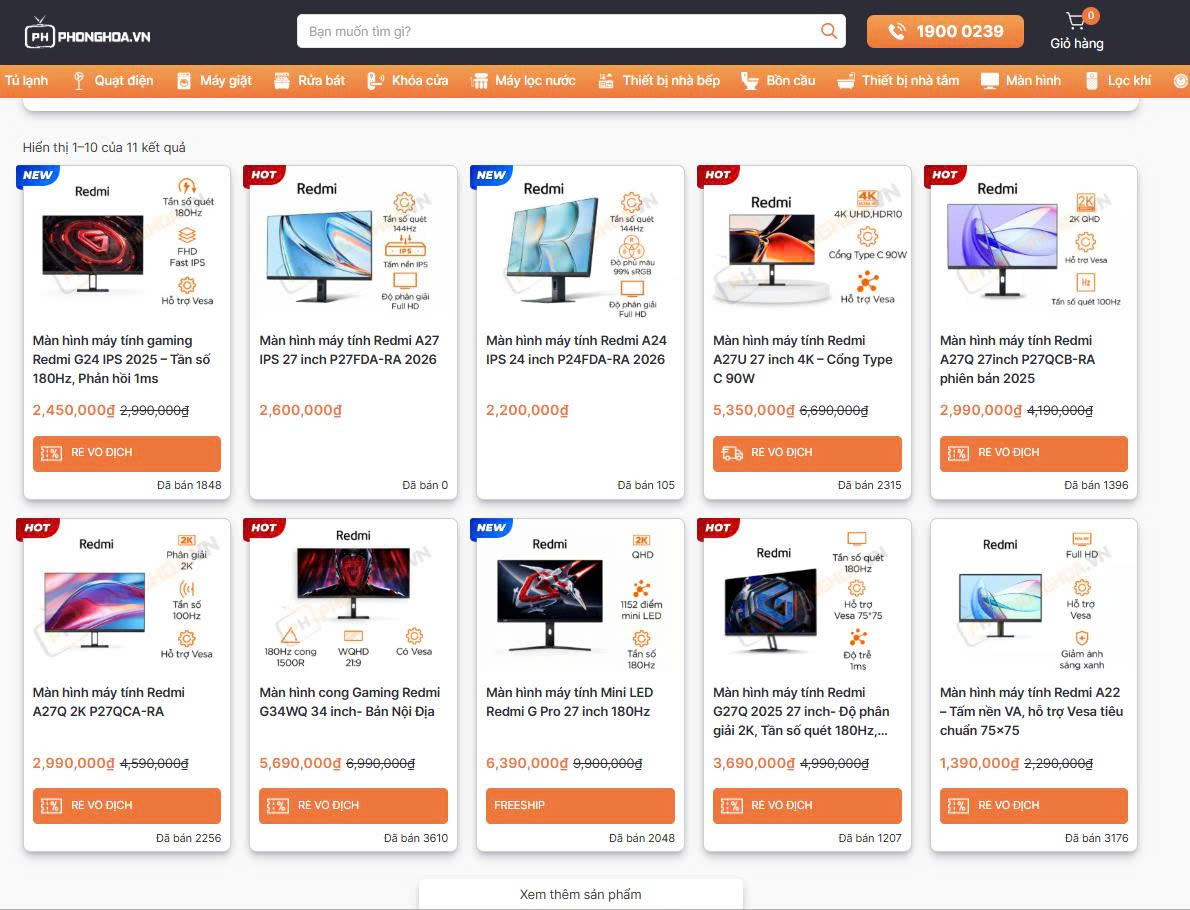Select Thiết bị nhà tắm menu item
Viewport: 1190px width, 910px height.
coord(910,81)
